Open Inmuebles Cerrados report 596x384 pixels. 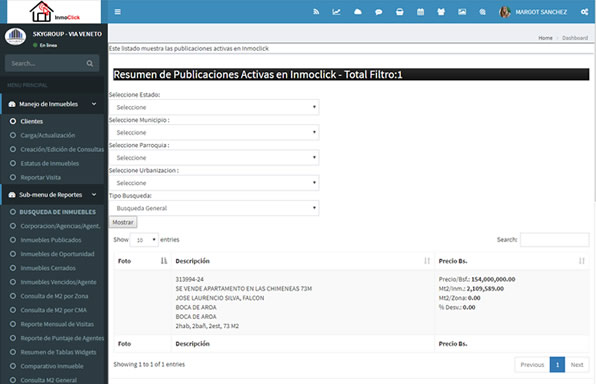point(48,268)
